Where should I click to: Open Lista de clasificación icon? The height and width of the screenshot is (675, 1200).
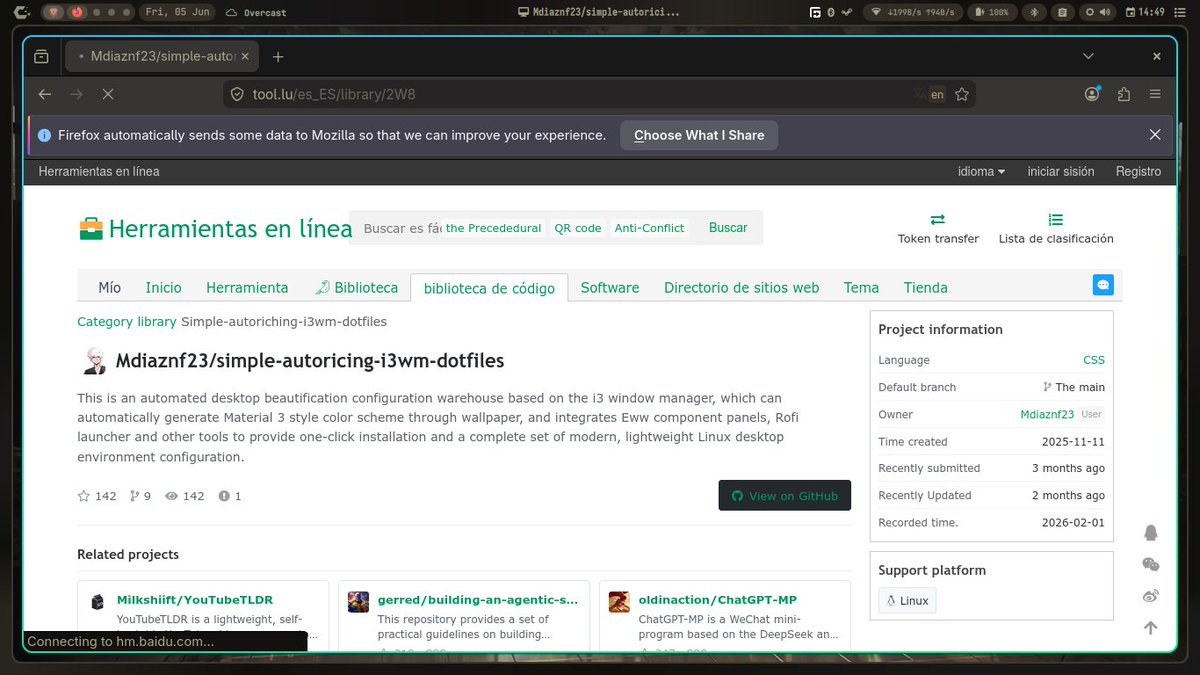pos(1056,219)
